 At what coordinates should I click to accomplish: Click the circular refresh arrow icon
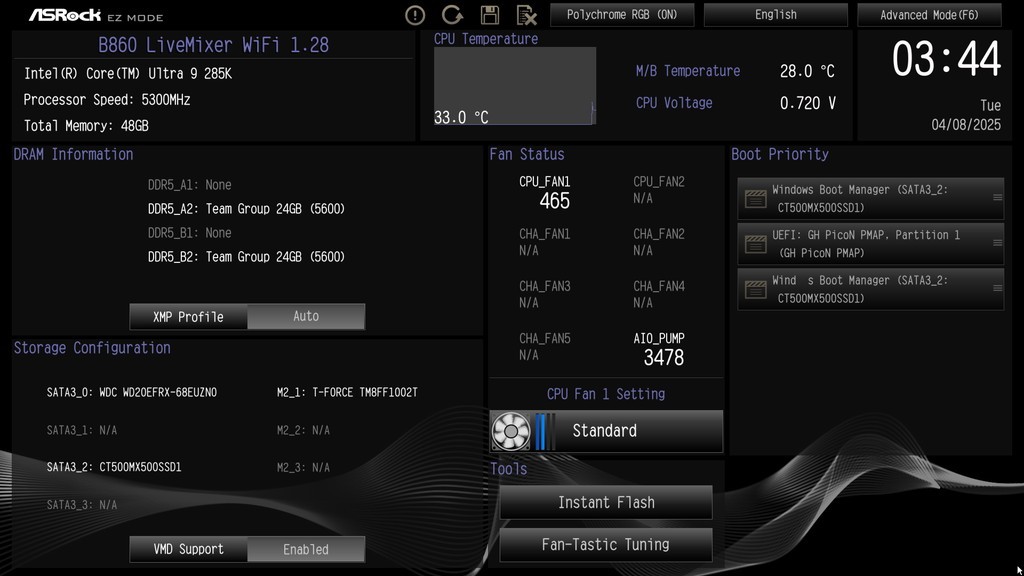(x=452, y=14)
